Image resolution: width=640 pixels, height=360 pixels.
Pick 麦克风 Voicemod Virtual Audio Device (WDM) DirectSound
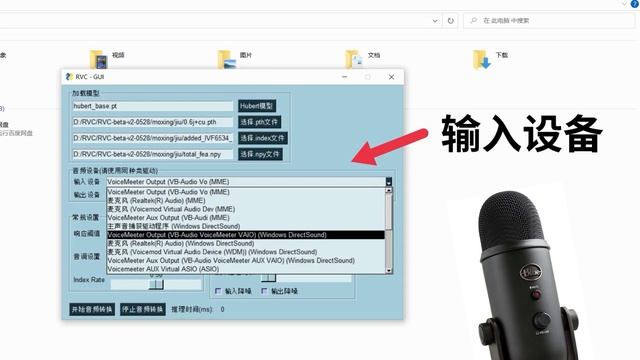point(246,252)
